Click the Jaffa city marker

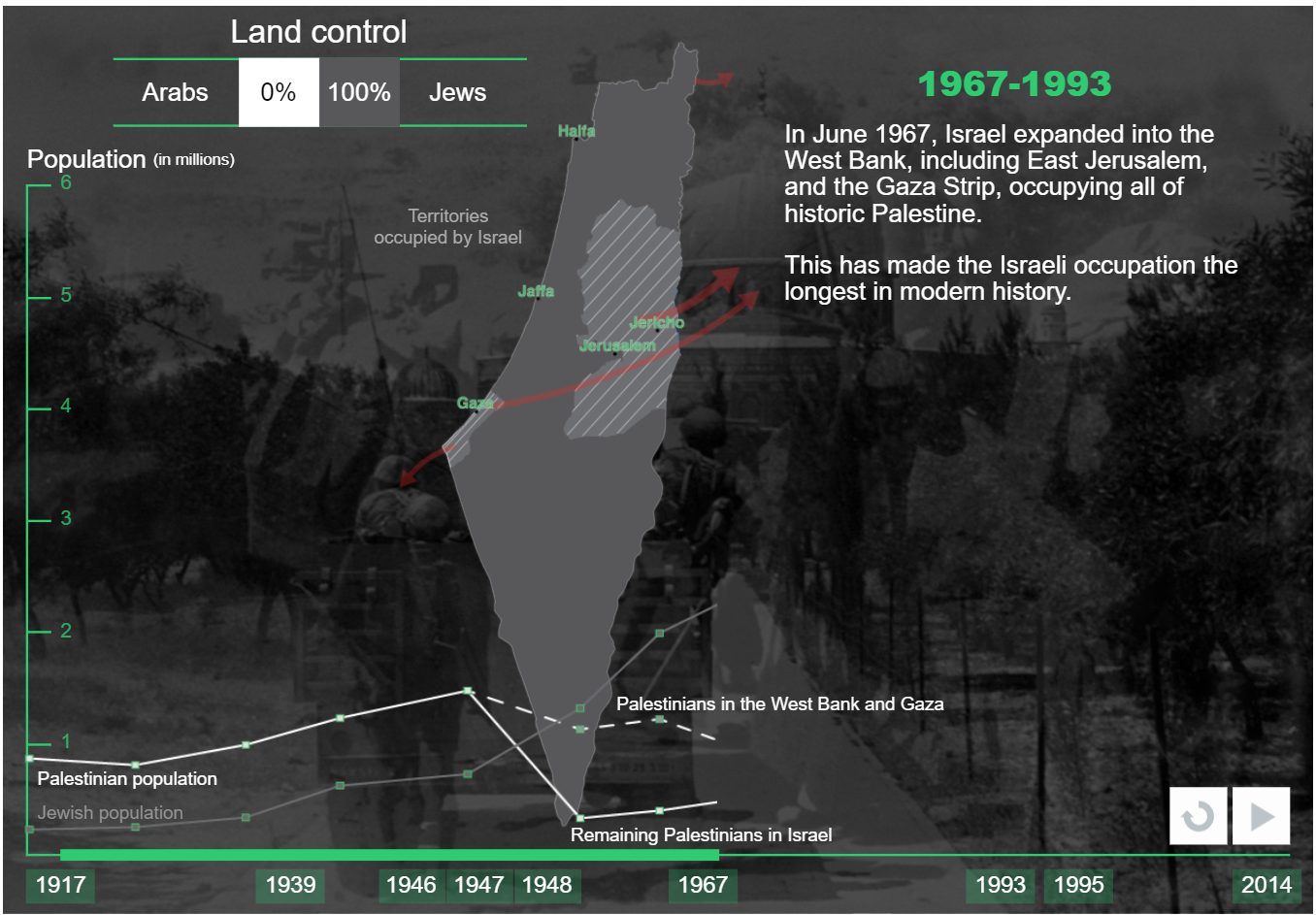coord(536,291)
